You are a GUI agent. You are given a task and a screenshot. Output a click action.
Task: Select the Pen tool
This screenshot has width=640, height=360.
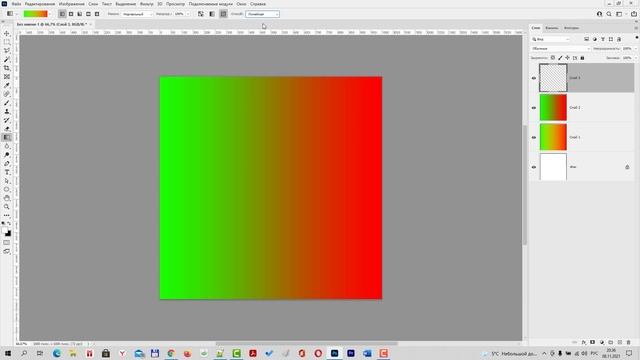[x=7, y=163]
